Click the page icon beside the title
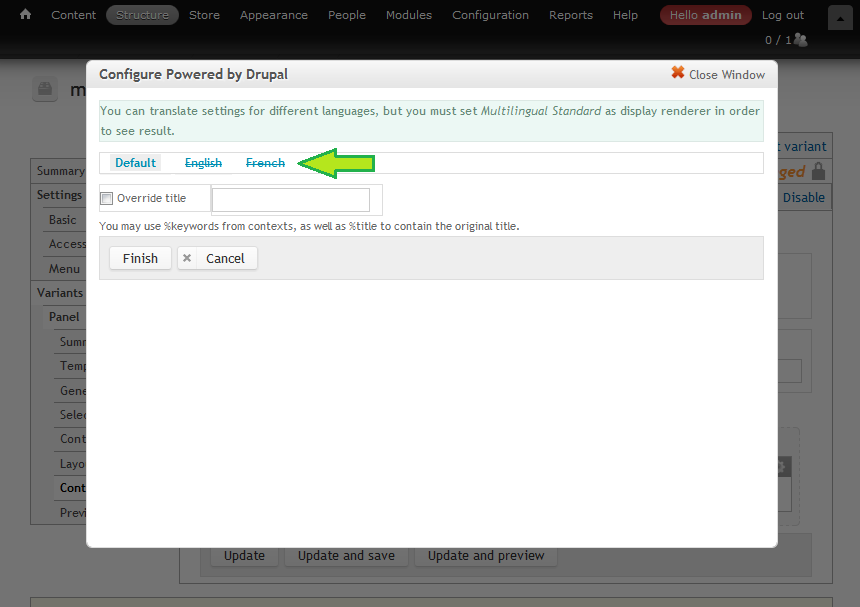 [45, 89]
